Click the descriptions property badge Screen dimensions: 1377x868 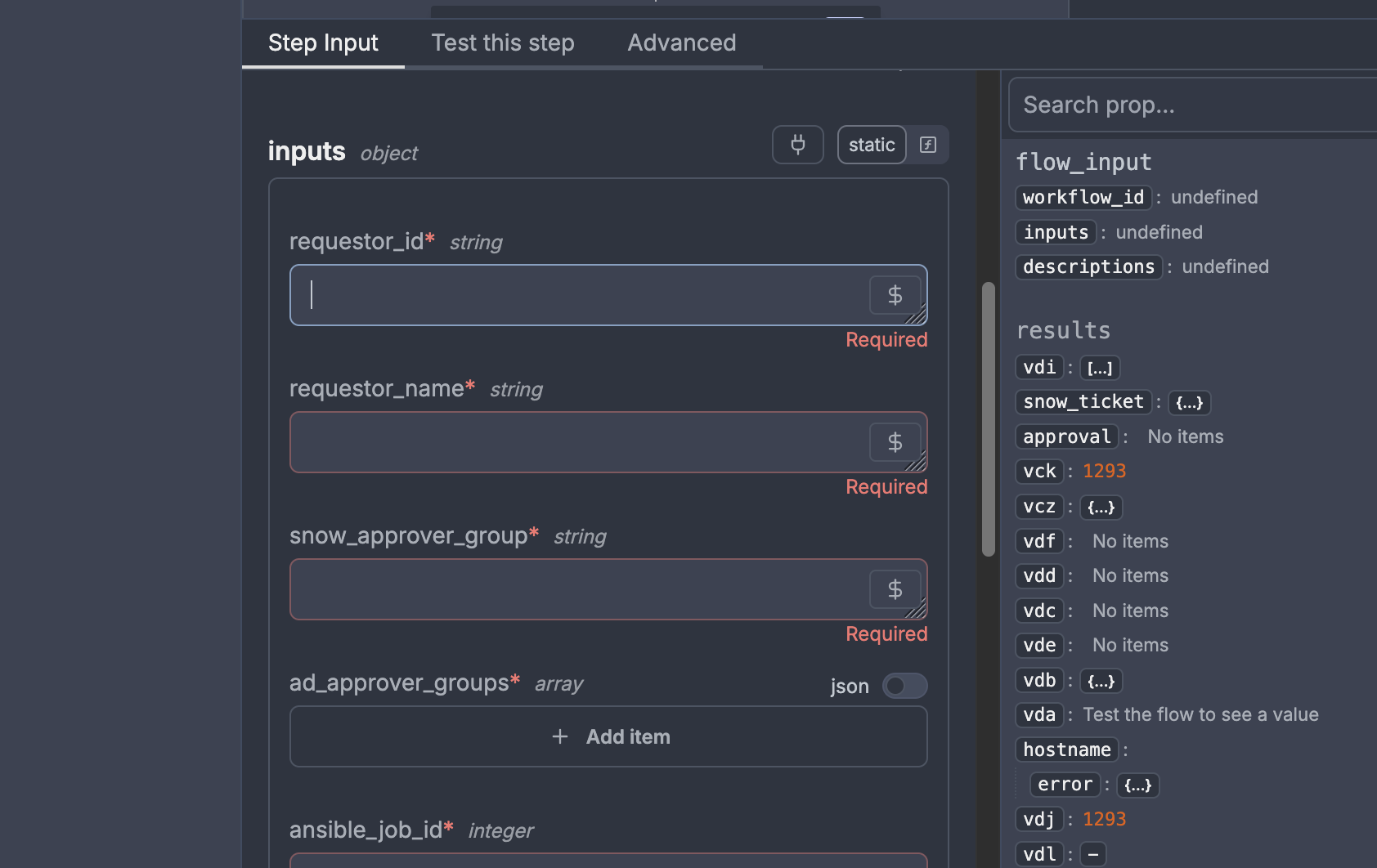coord(1088,266)
